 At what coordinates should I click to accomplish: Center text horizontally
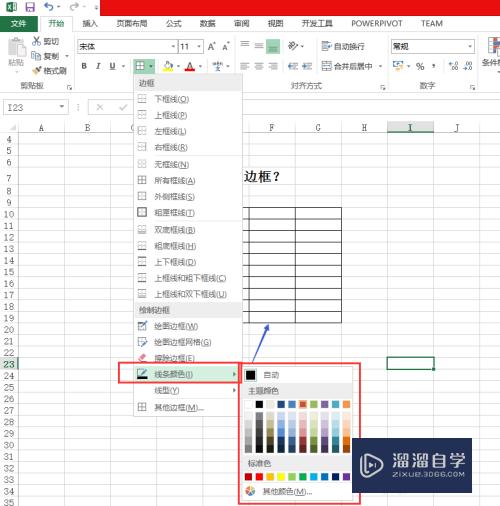[259, 66]
